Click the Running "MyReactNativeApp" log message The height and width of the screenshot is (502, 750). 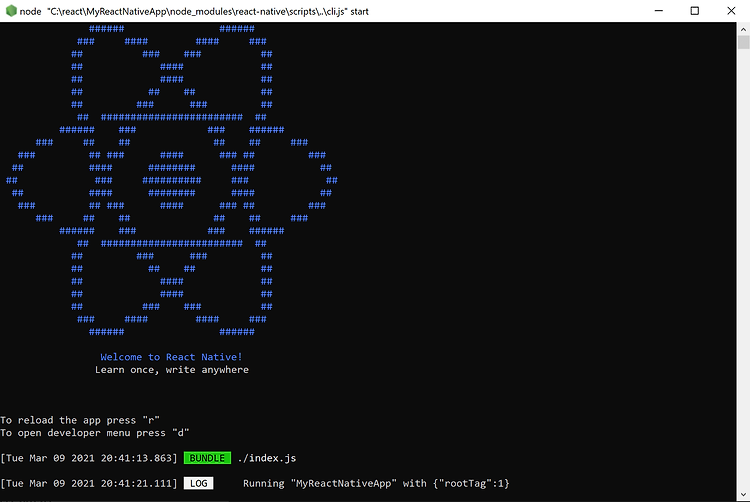tap(376, 483)
